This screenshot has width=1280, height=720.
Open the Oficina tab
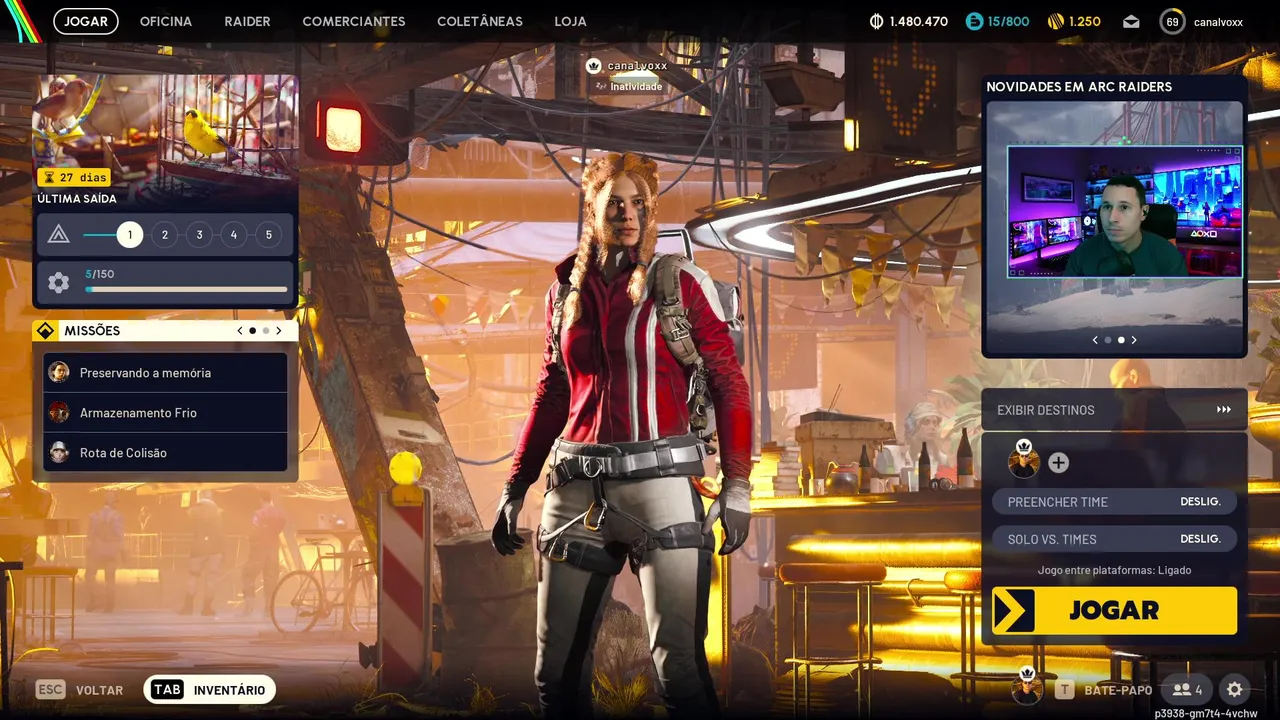(166, 21)
